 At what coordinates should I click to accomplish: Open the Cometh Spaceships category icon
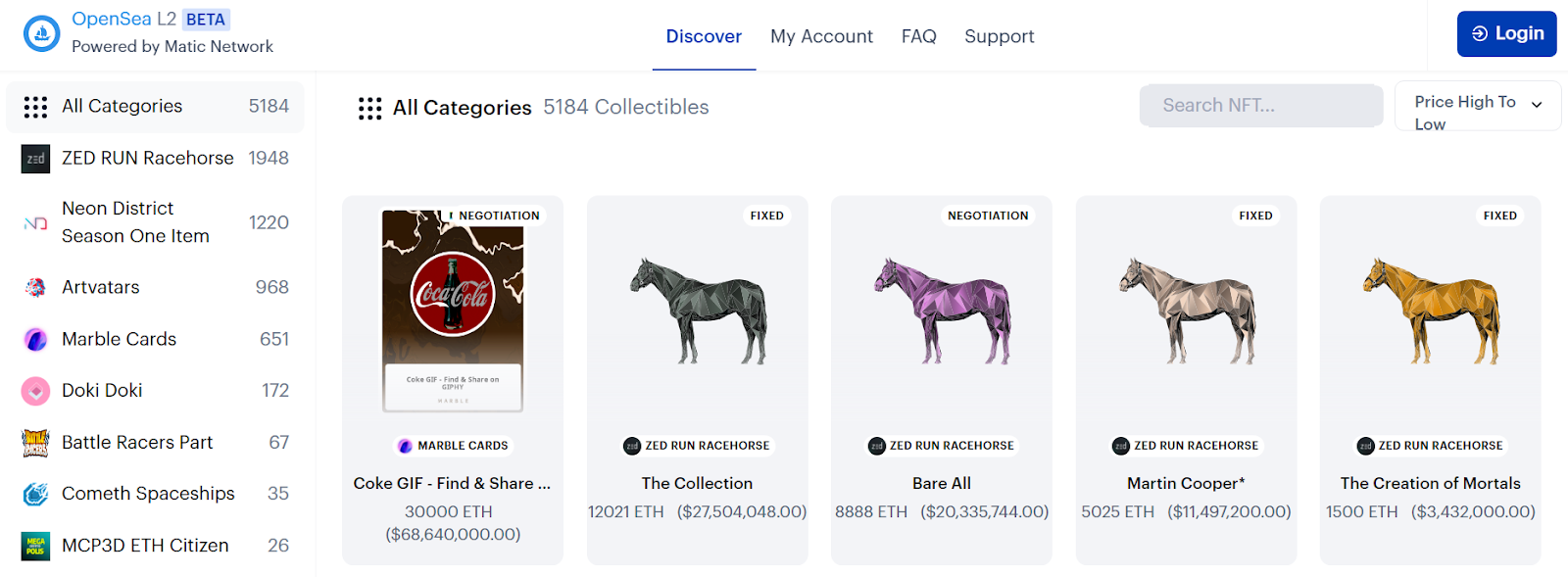pos(35,494)
